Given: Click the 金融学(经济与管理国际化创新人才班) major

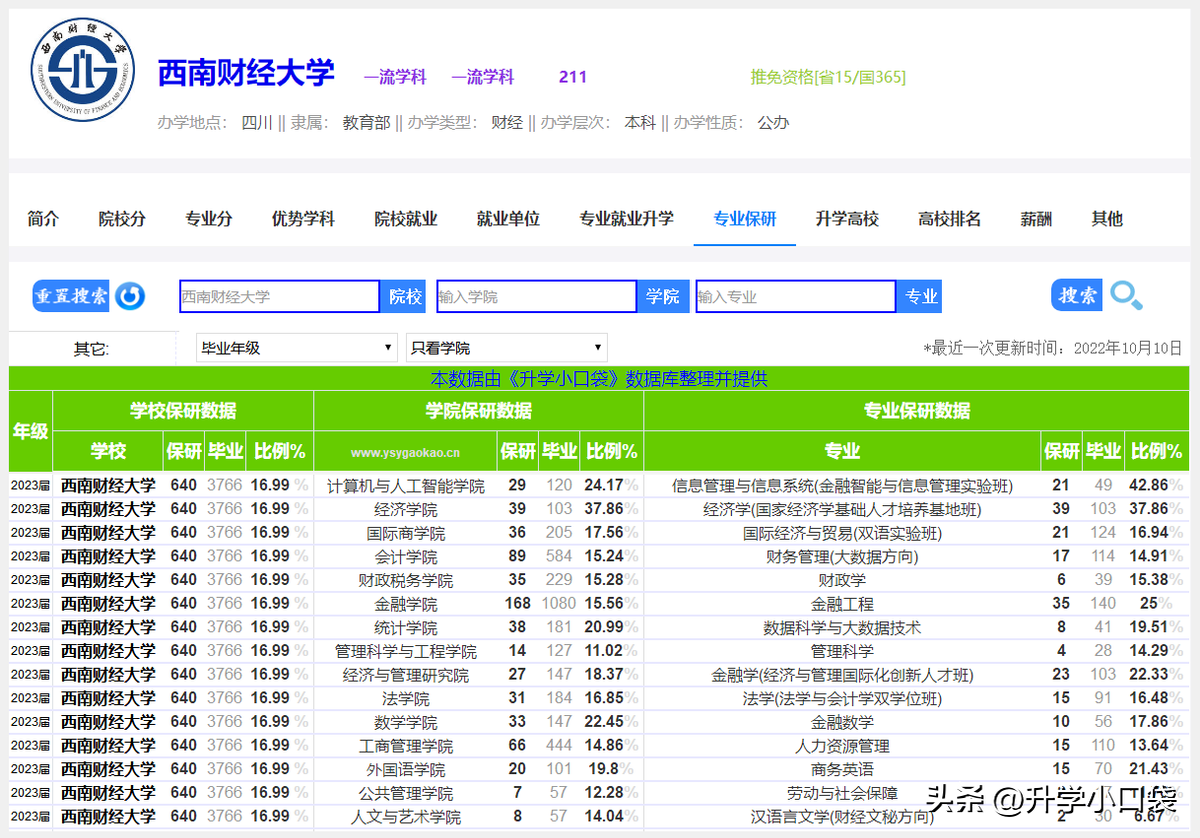Looking at the screenshot, I should pyautogui.click(x=842, y=675).
